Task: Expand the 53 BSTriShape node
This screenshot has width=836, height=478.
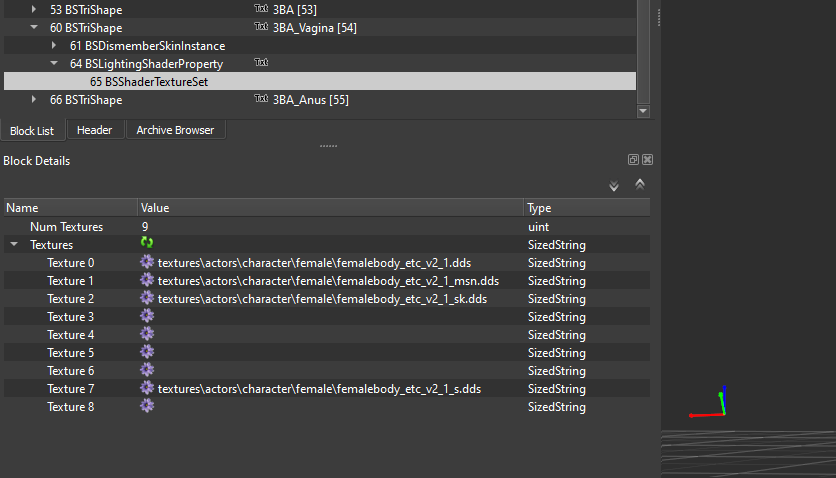Action: coord(34,9)
